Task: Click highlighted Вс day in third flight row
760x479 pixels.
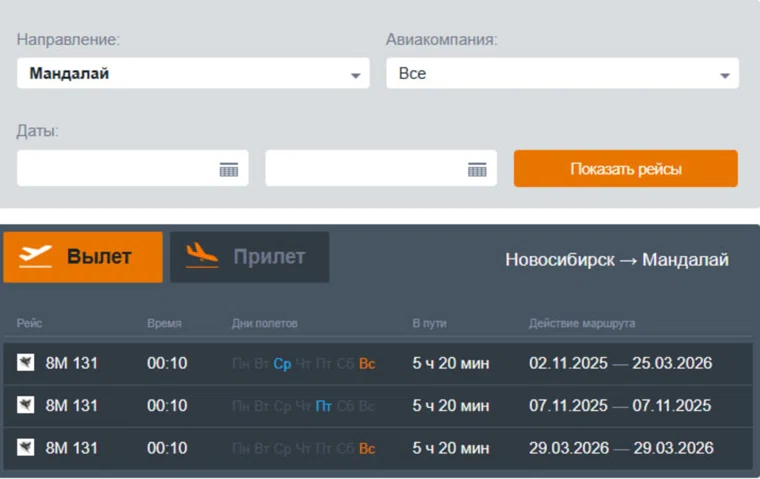Action: coord(367,448)
